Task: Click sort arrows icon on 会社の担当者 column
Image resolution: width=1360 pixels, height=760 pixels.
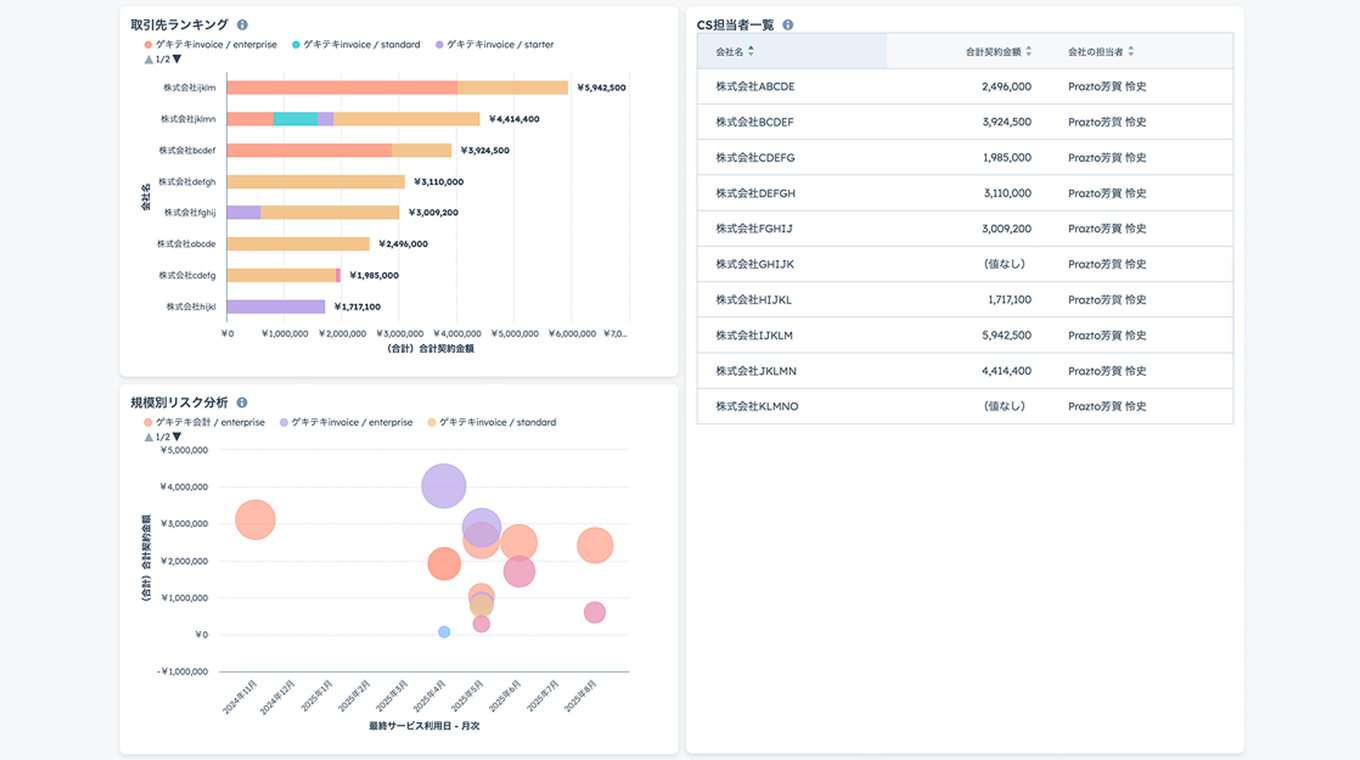Action: 1131,51
